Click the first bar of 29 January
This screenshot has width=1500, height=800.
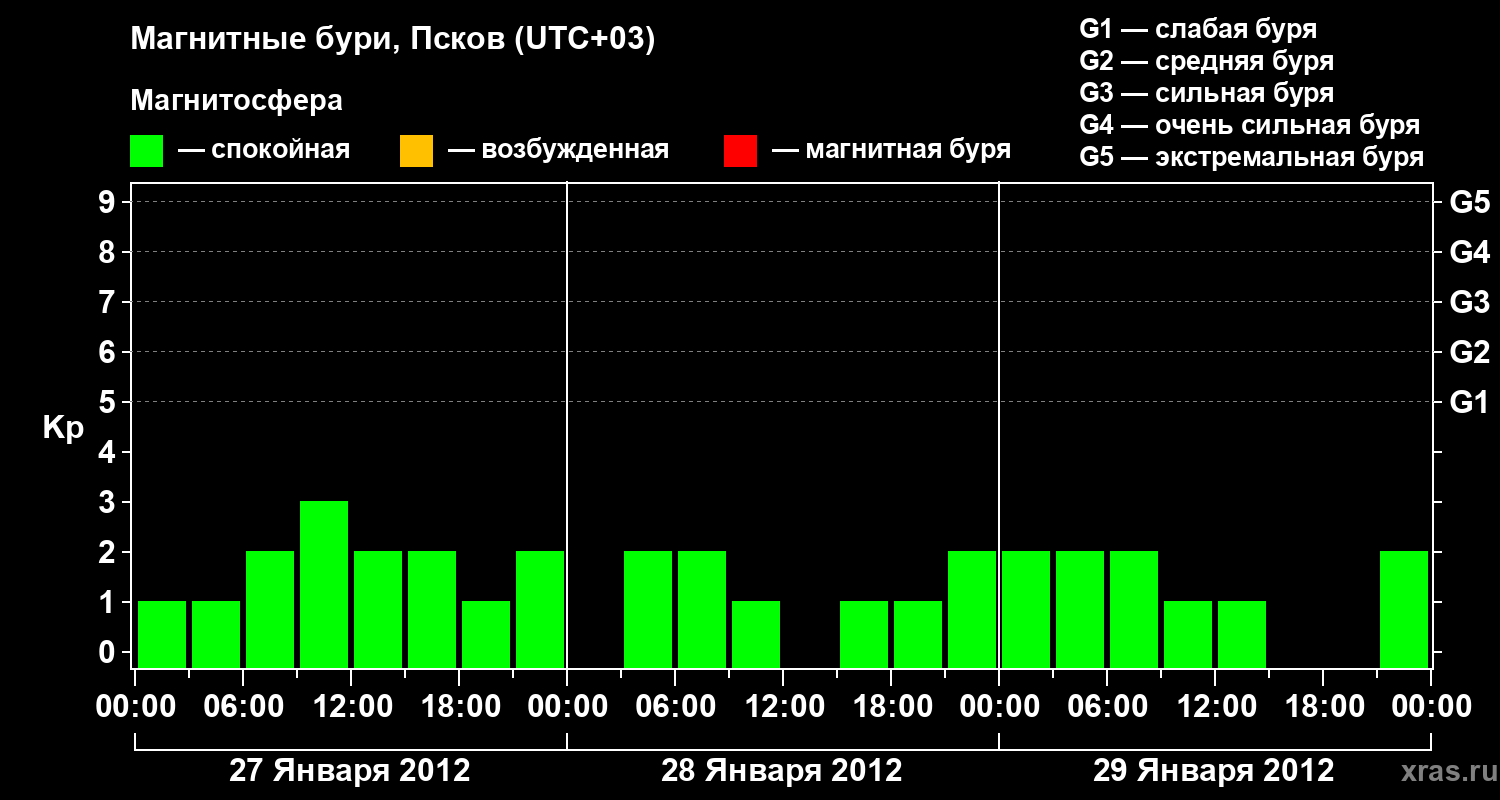point(1026,609)
